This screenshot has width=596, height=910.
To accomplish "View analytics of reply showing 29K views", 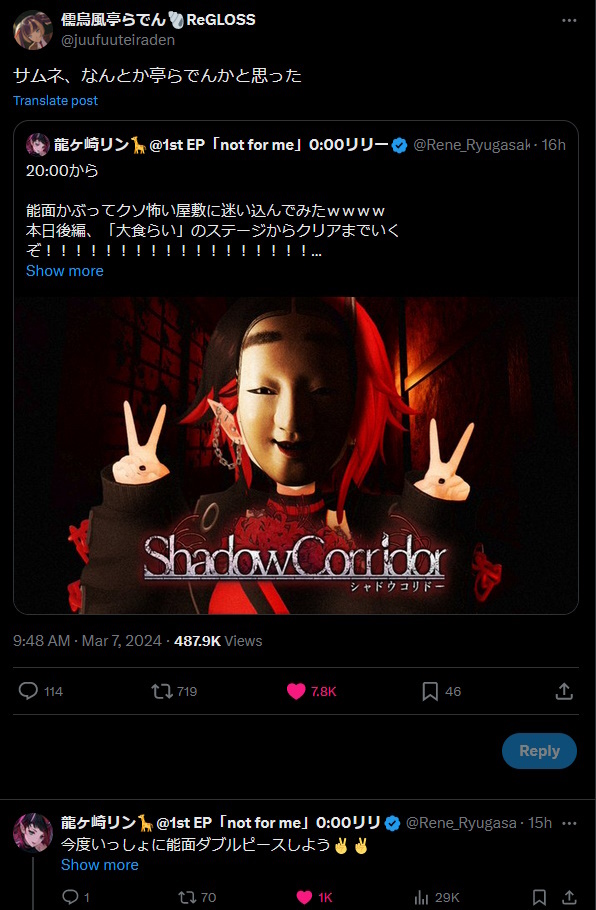I will pyautogui.click(x=421, y=897).
